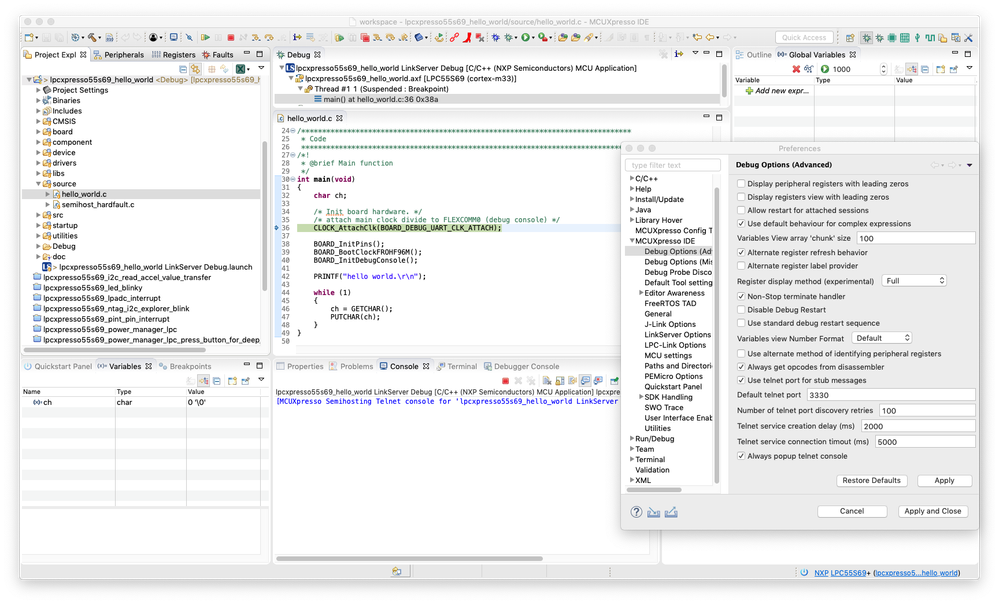Click the red Terminate debug toolbar icon
This screenshot has height=604, width=999.
click(x=231, y=38)
